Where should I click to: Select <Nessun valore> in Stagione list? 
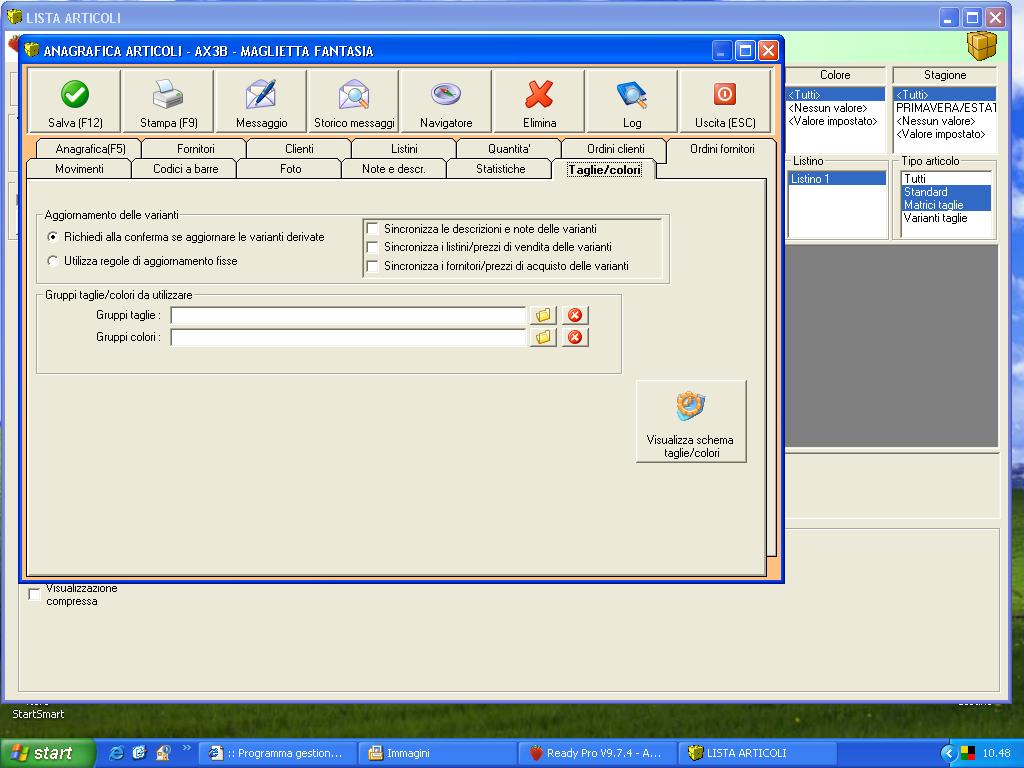click(x=944, y=121)
